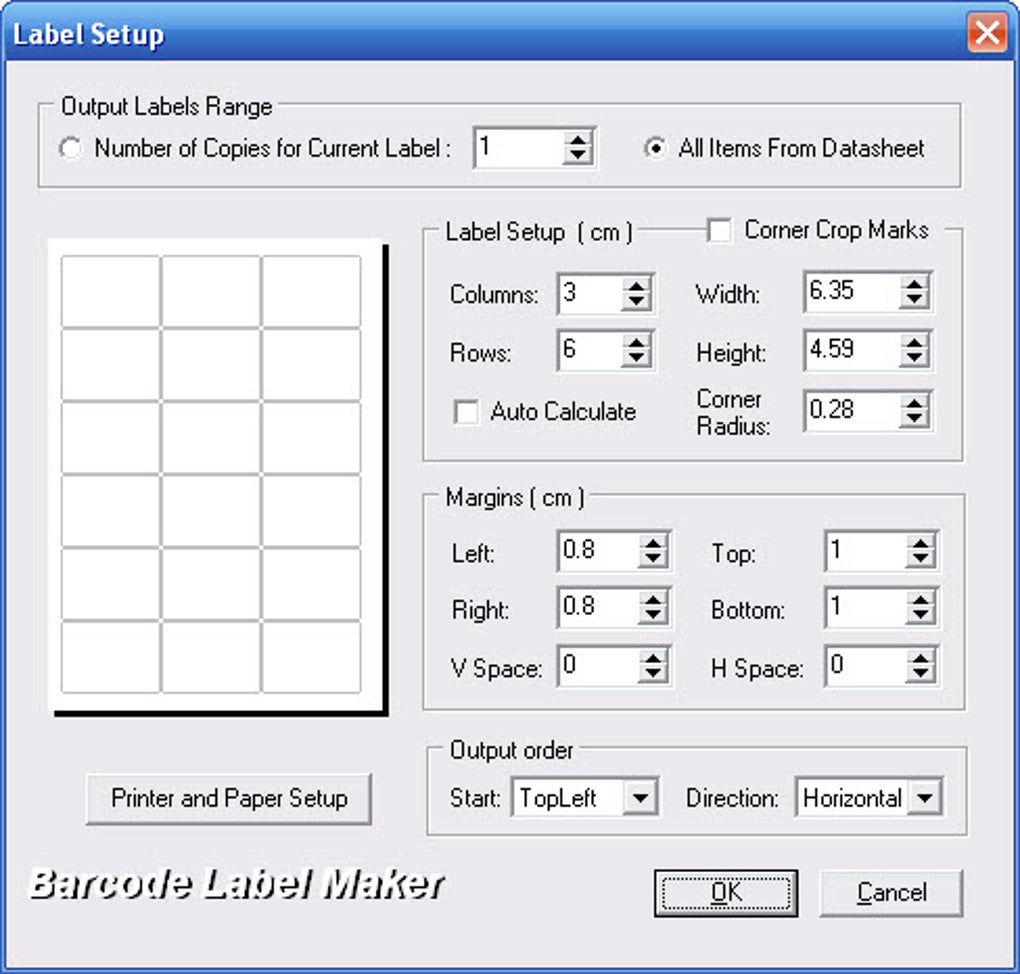The width and height of the screenshot is (1020, 974).
Task: Decrease label Height value
Action: tap(914, 358)
